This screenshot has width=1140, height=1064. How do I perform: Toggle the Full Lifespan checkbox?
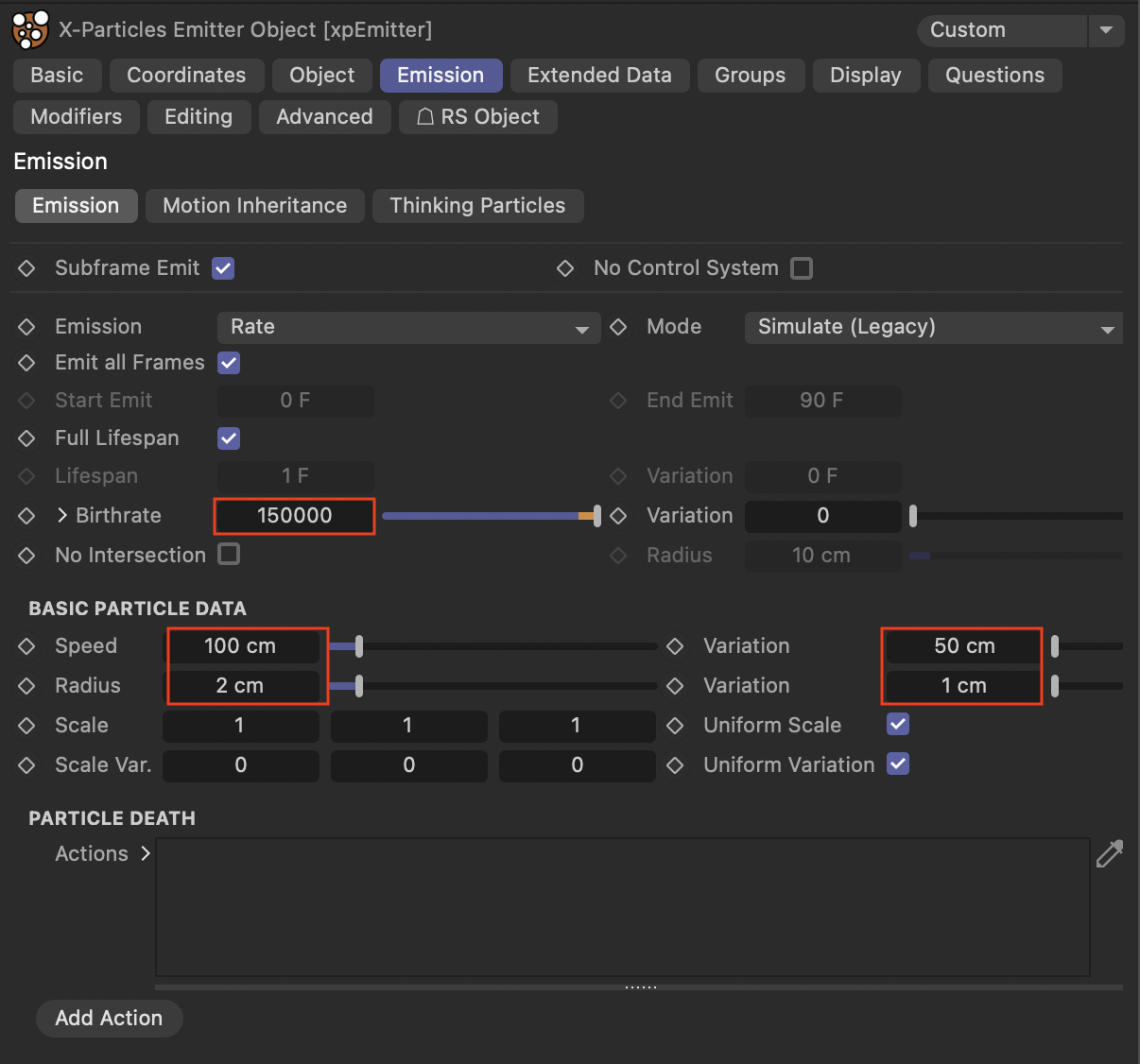(x=229, y=438)
